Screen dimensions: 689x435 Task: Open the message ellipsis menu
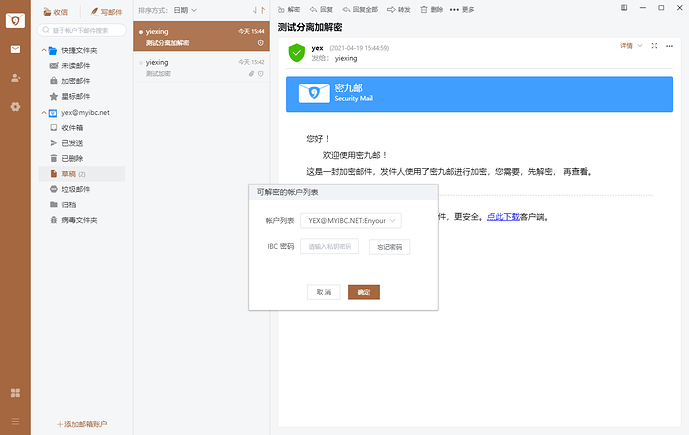(x=669, y=46)
